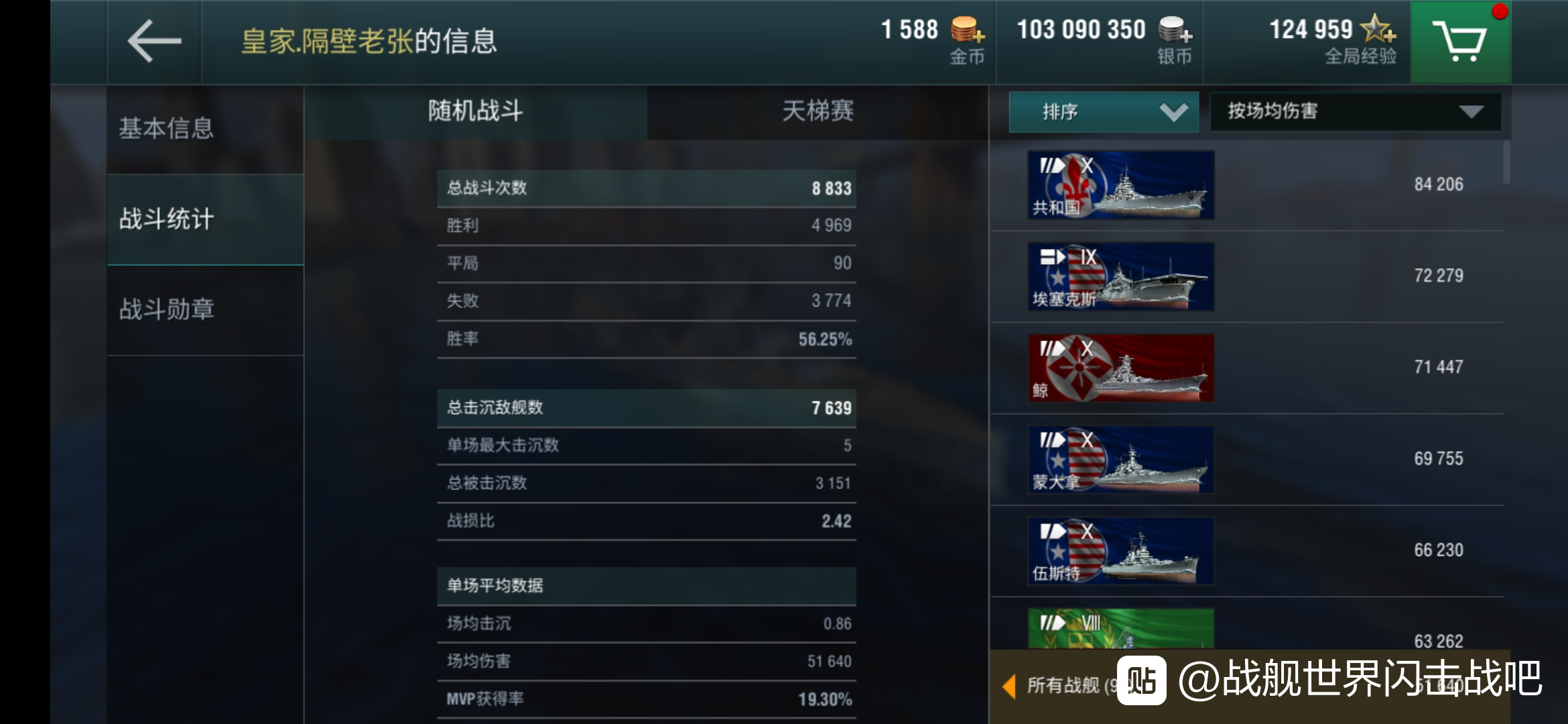Screen dimensions: 1568x724
Task: Convert 全局经验 via star plus icon
Action: coord(1378,29)
